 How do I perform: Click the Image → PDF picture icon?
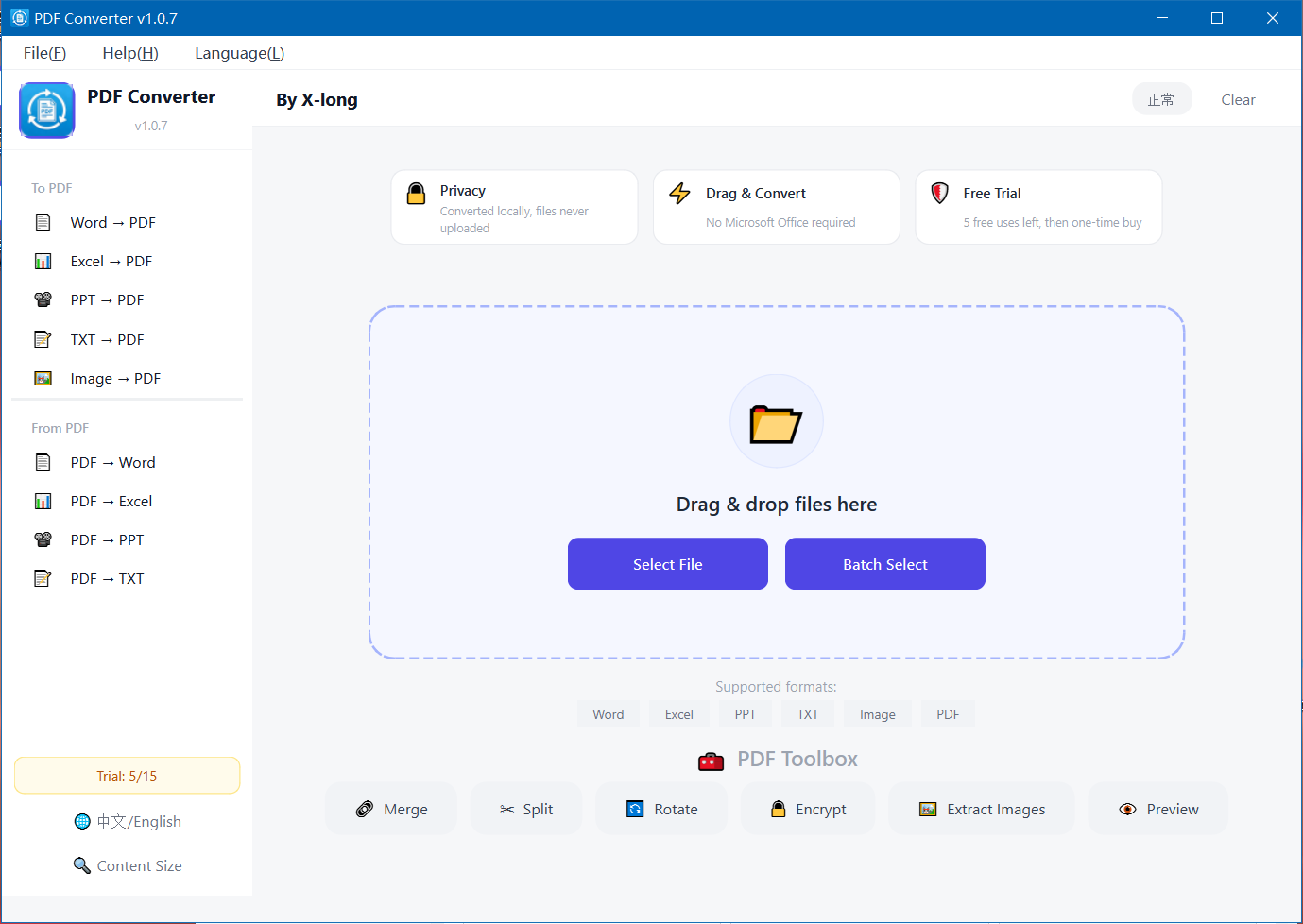pos(43,378)
